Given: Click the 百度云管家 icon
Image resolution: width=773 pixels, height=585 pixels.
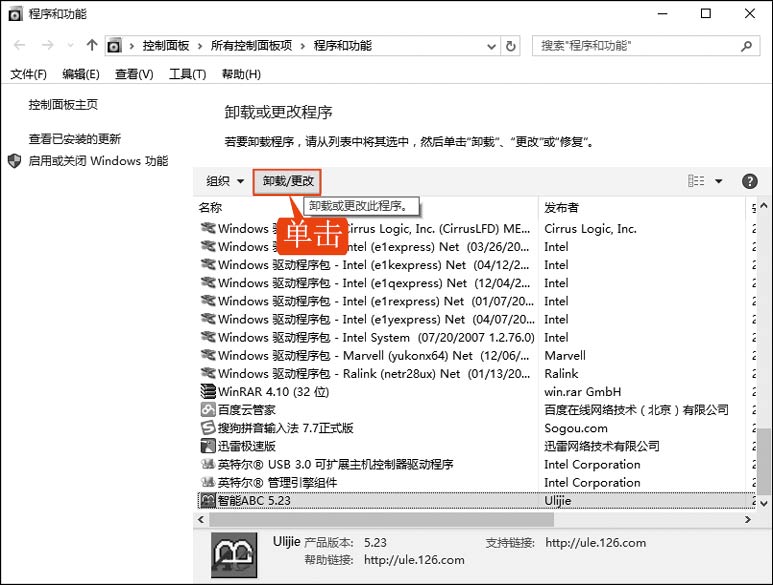Looking at the screenshot, I should tap(208, 410).
